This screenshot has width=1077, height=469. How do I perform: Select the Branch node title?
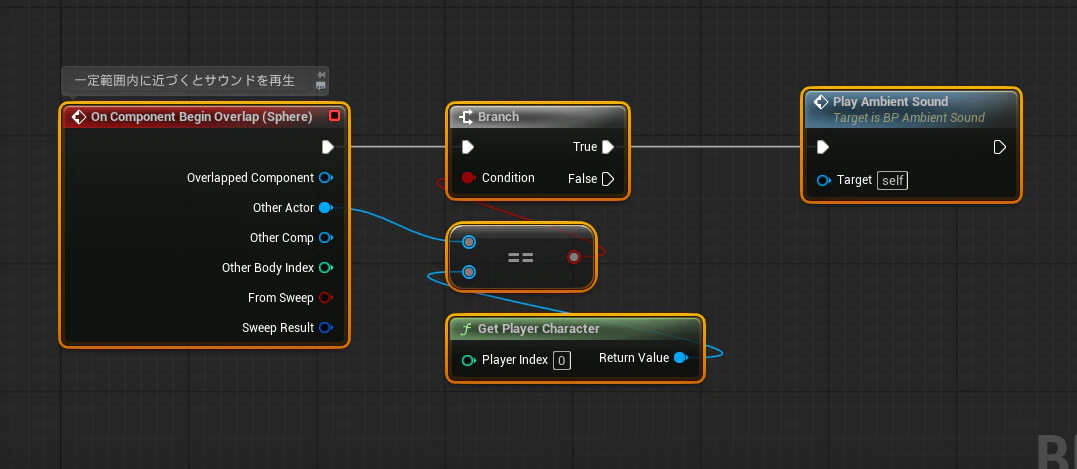click(x=499, y=117)
